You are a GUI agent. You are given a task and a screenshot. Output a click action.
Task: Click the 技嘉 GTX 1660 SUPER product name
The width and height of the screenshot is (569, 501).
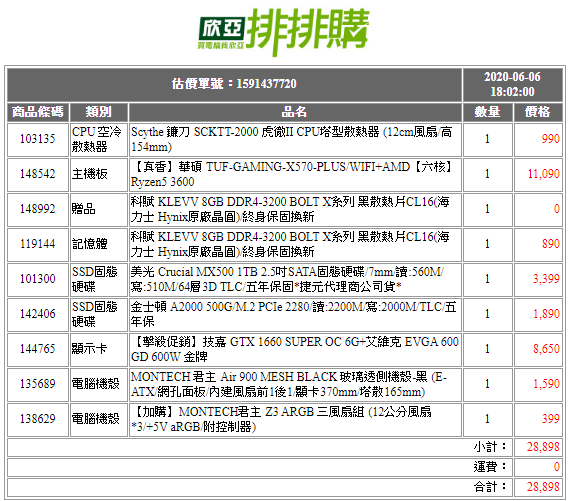tap(295, 349)
